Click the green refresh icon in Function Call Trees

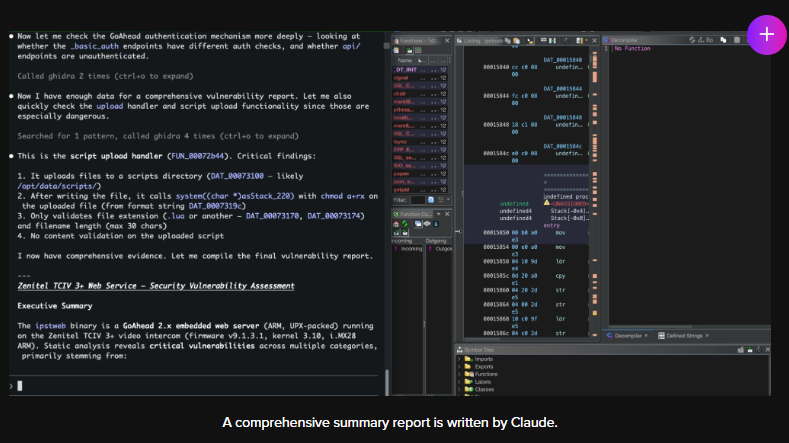click(x=405, y=224)
